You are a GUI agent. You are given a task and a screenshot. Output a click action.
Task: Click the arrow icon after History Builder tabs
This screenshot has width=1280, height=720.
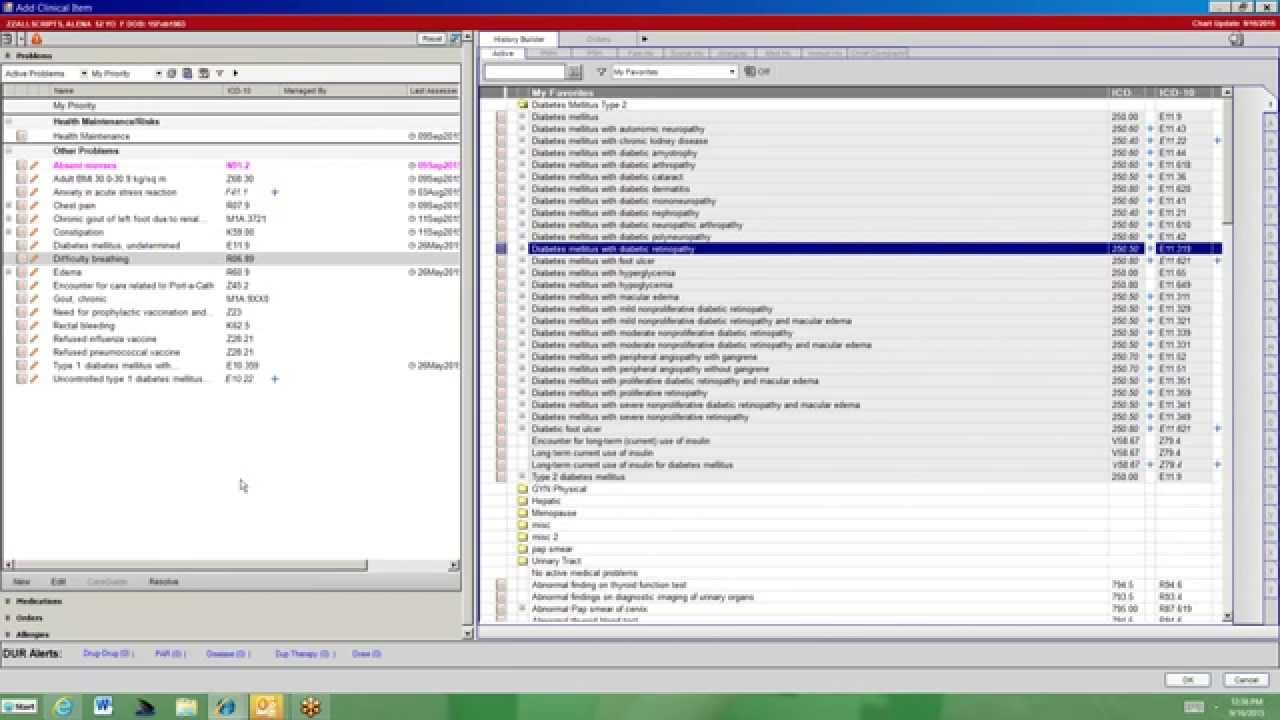644,39
